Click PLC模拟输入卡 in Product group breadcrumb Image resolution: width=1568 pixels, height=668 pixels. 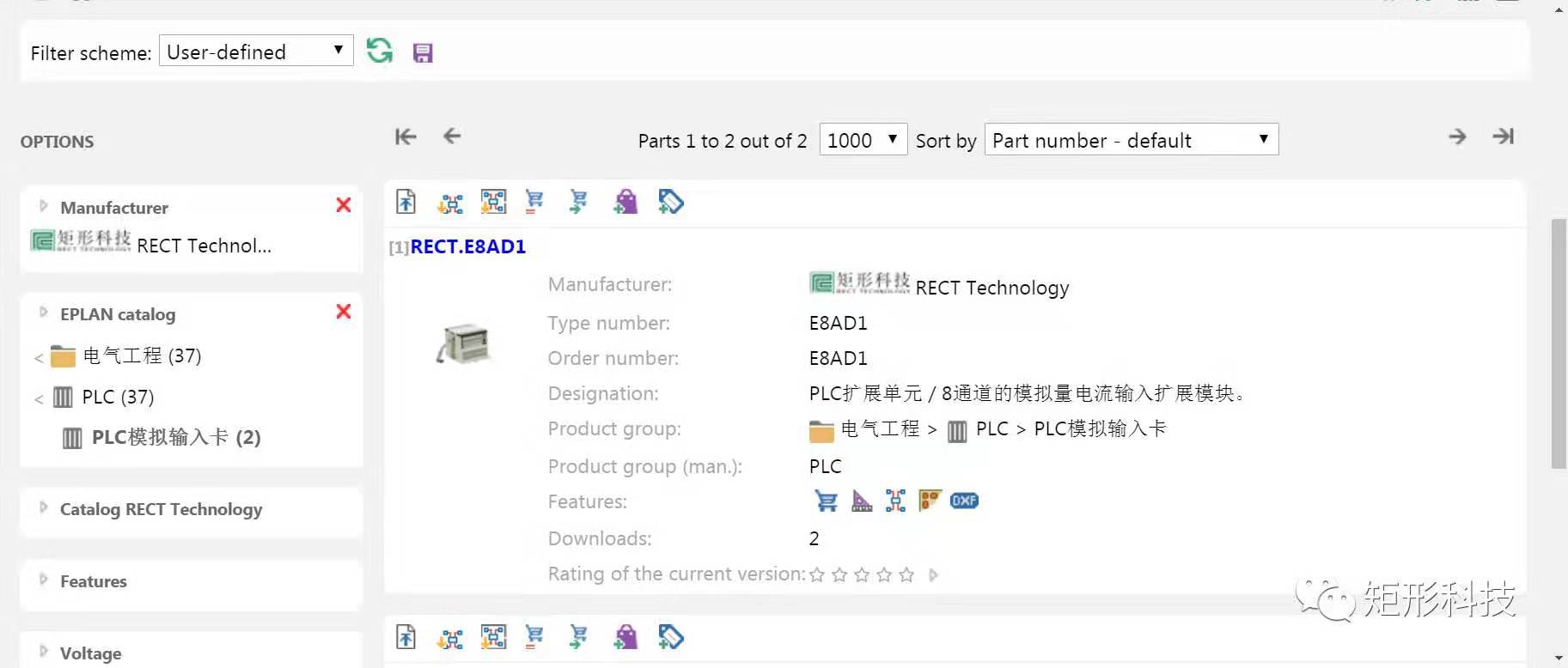1100,428
